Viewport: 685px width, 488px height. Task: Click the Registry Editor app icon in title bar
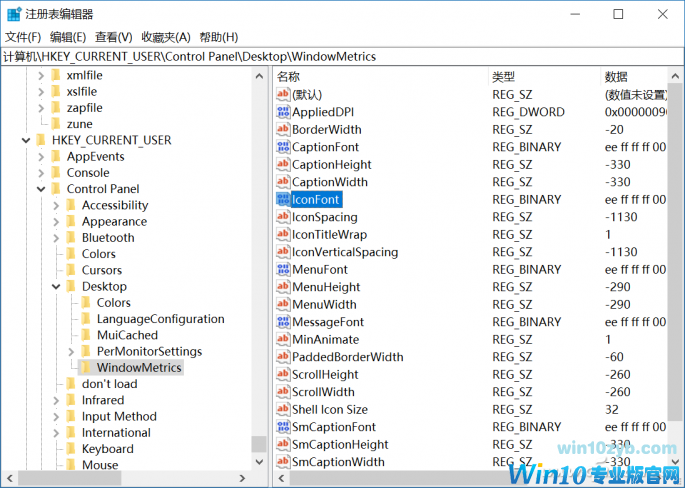14,14
